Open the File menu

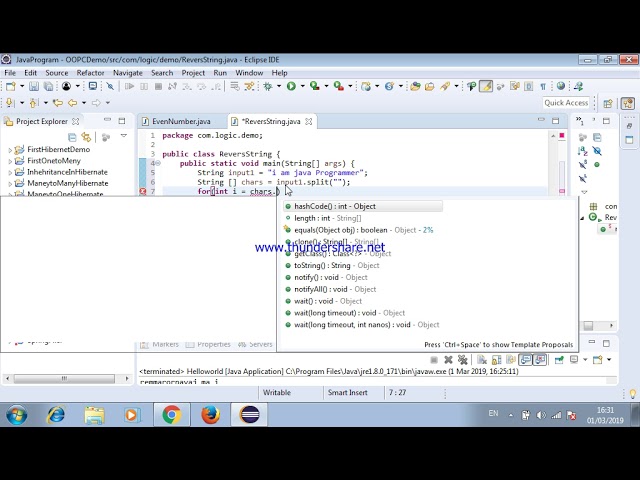pyautogui.click(x=10, y=73)
